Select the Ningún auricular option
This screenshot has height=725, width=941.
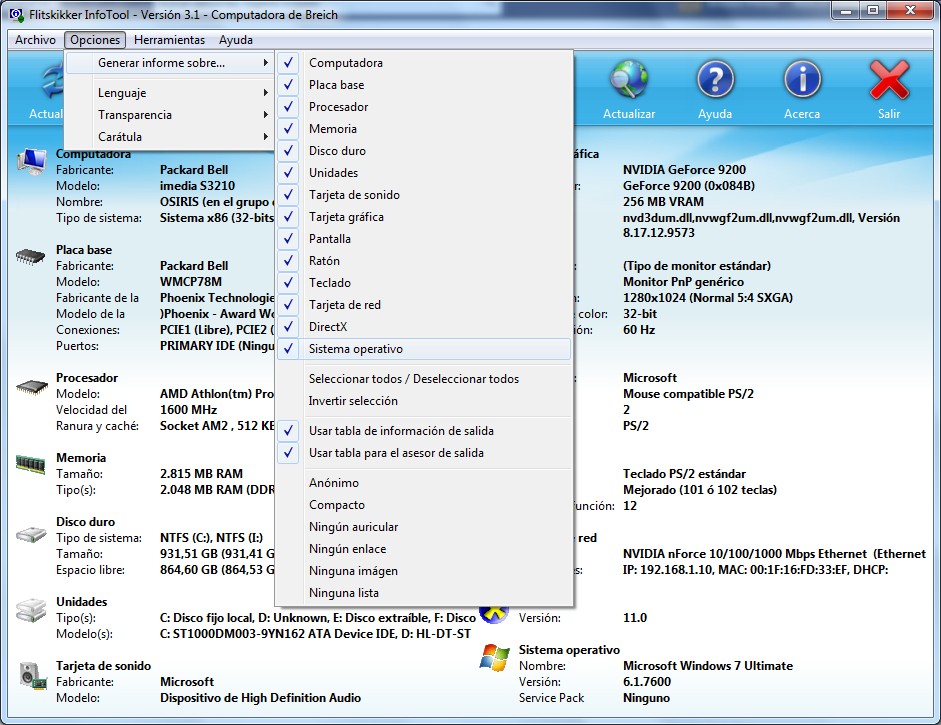(424, 527)
